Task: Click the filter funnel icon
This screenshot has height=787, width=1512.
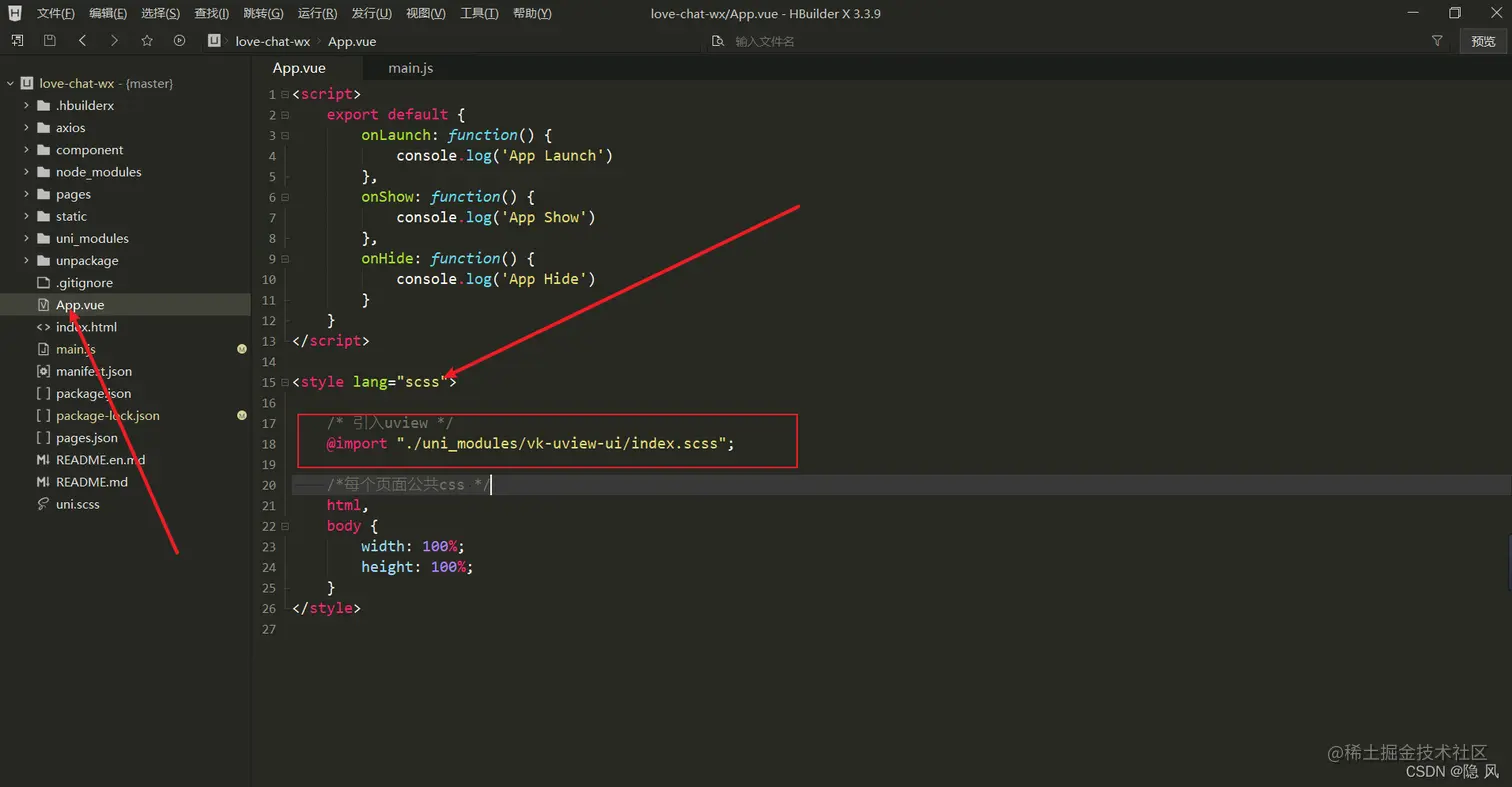Action: pos(1437,41)
